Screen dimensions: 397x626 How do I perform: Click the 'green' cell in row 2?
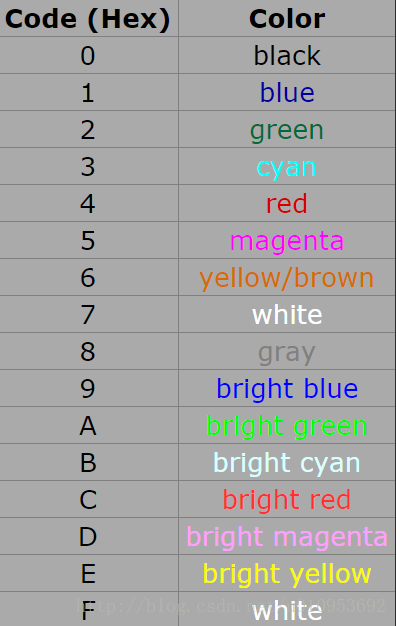(x=287, y=129)
